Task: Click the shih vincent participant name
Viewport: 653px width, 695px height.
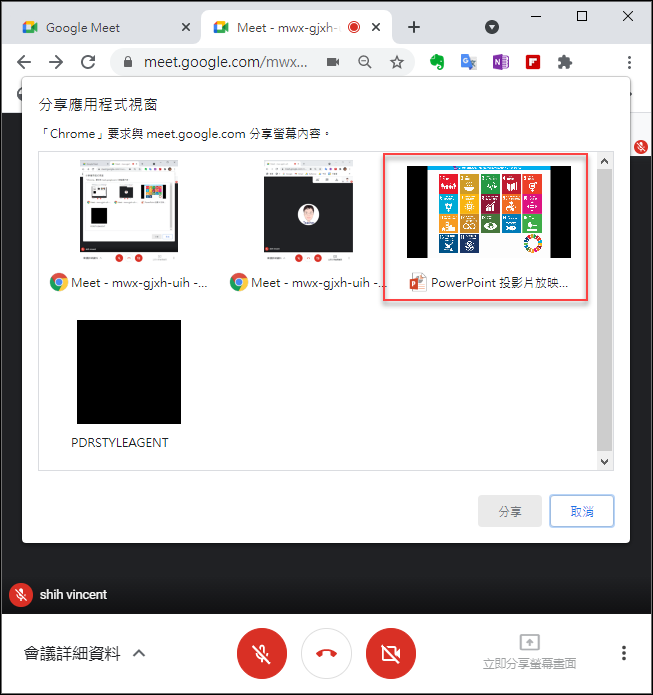Action: (73, 594)
